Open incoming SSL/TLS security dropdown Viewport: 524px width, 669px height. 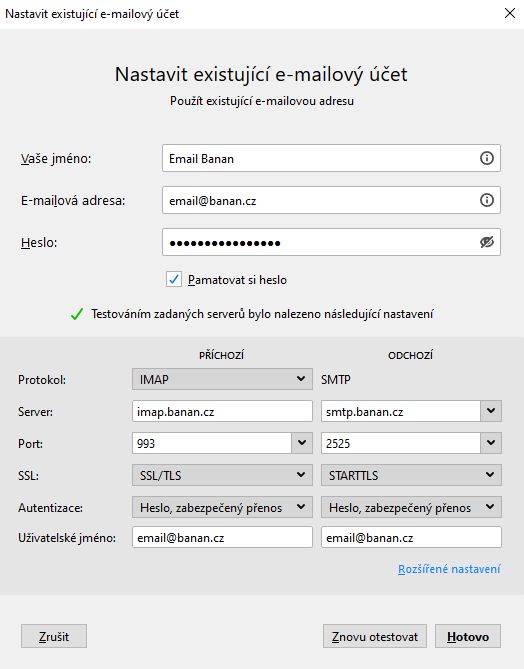pos(222,475)
